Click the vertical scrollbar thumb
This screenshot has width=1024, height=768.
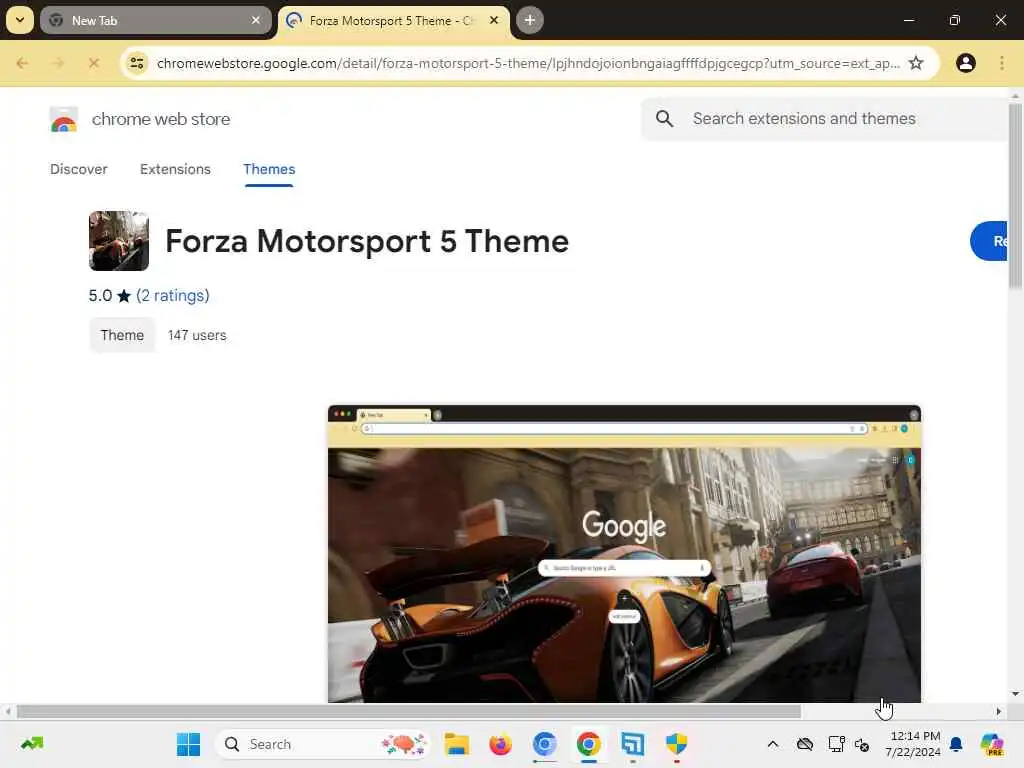click(x=1016, y=196)
